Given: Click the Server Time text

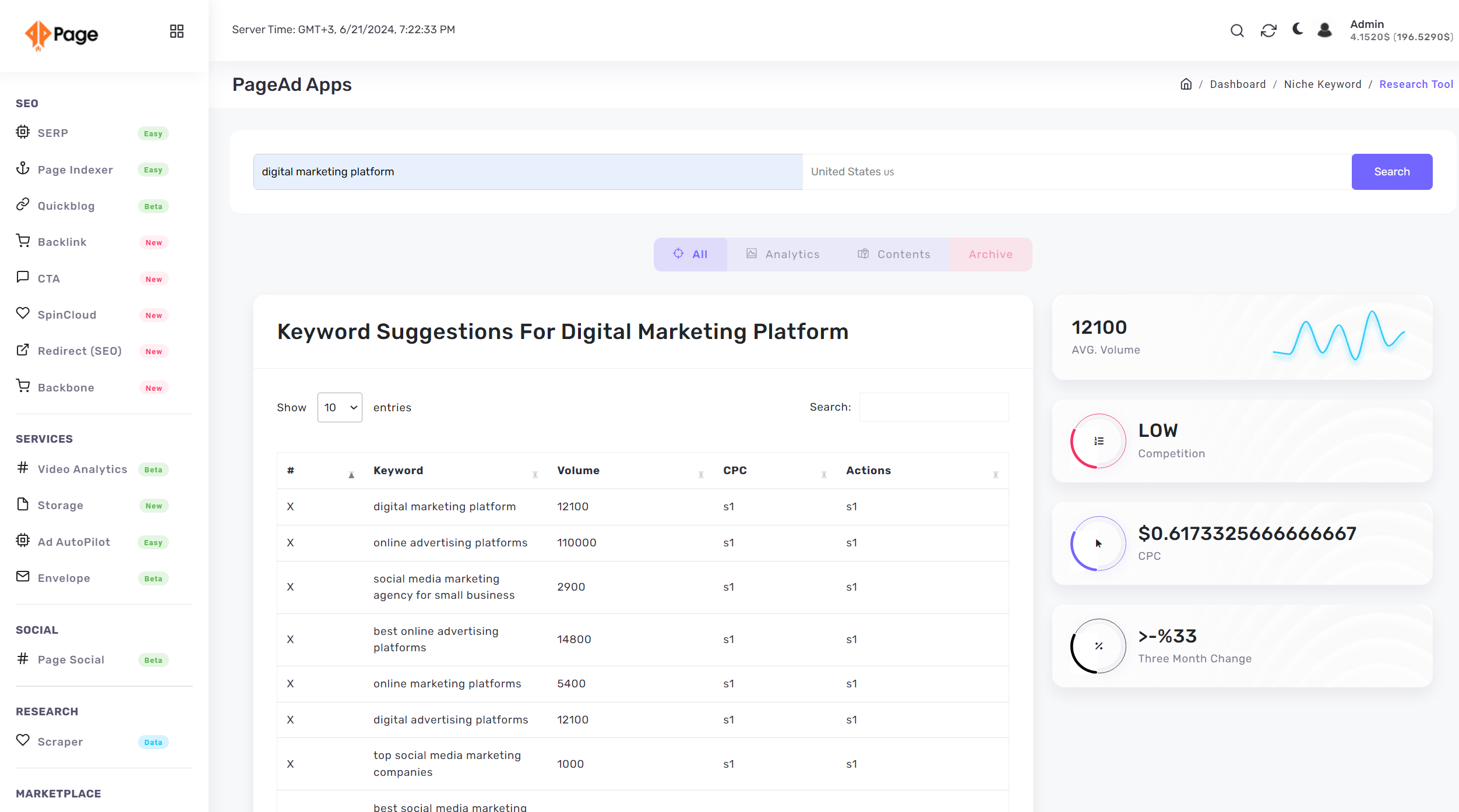Looking at the screenshot, I should [343, 30].
